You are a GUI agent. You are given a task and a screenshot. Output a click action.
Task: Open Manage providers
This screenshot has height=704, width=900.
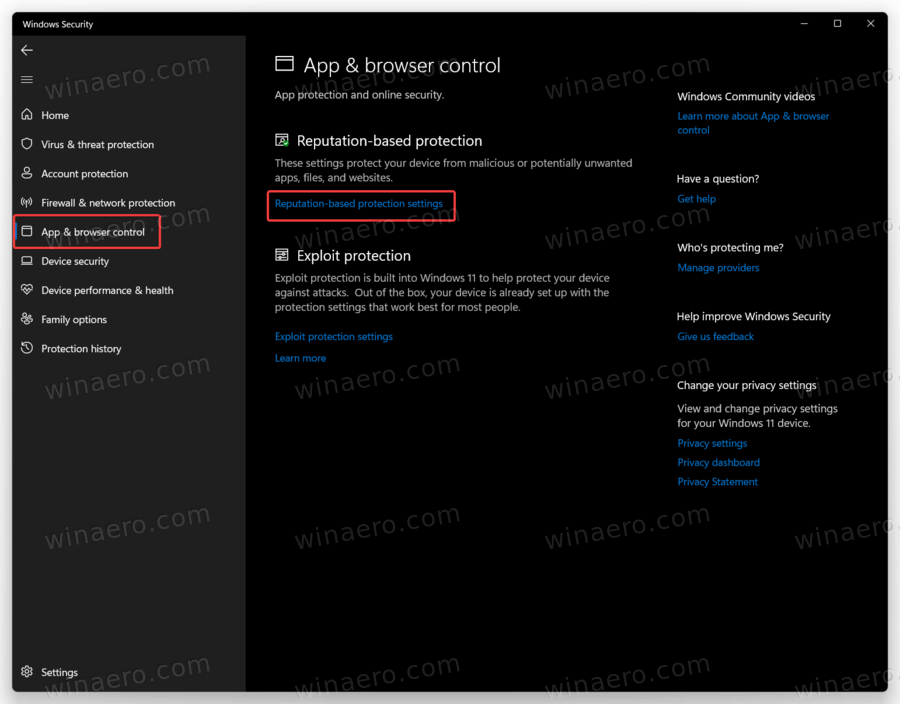point(718,267)
